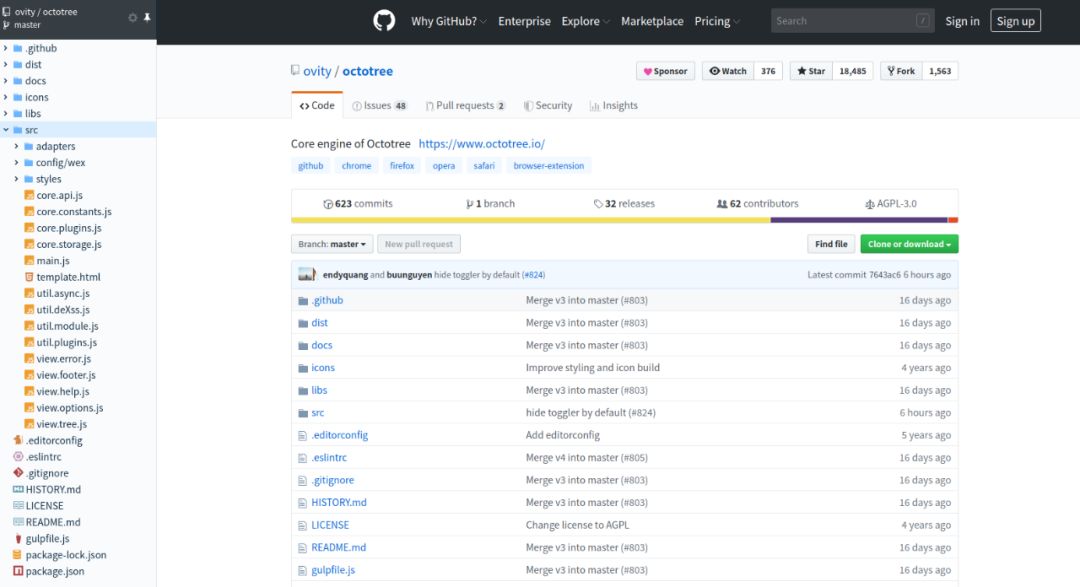Switch to the Pull requests tab
1080x587 pixels.
click(465, 105)
